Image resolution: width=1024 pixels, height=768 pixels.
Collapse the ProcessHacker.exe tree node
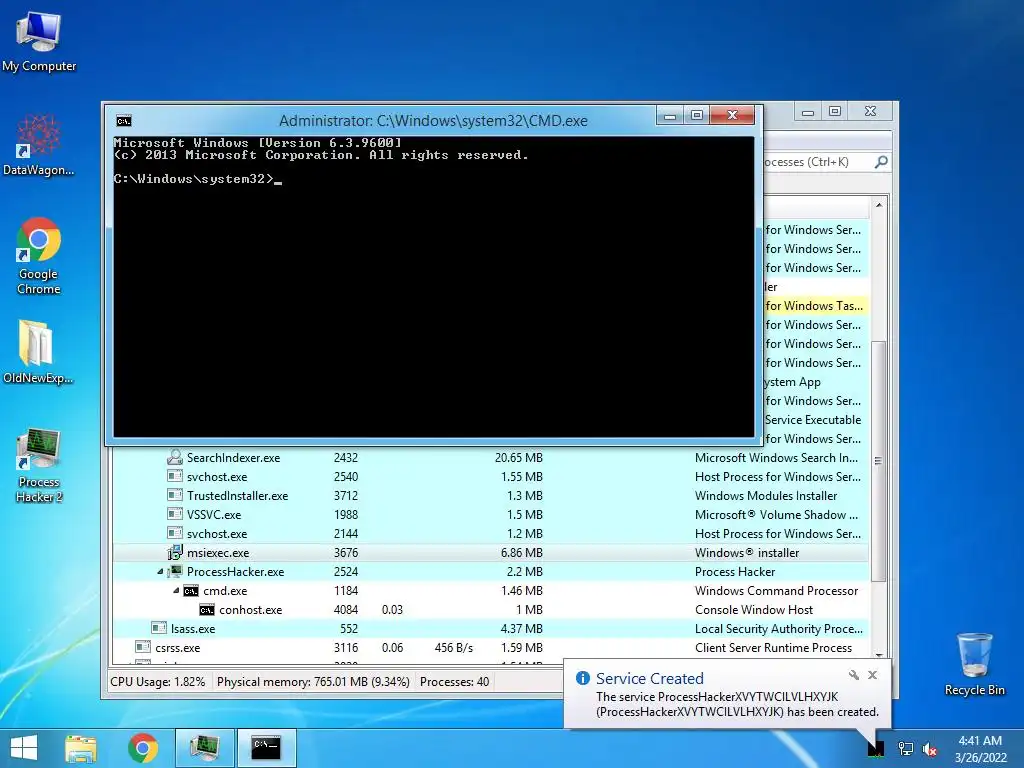point(161,571)
